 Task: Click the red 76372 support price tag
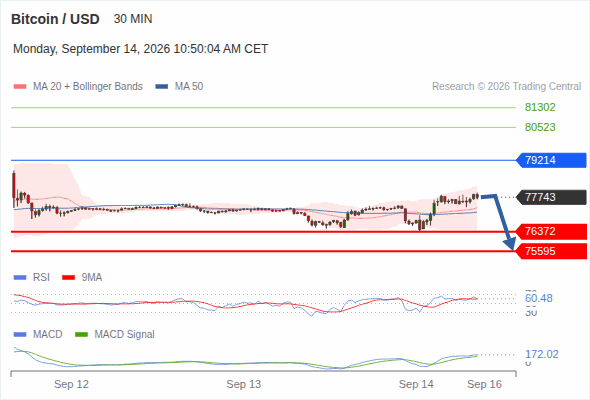[x=552, y=231]
